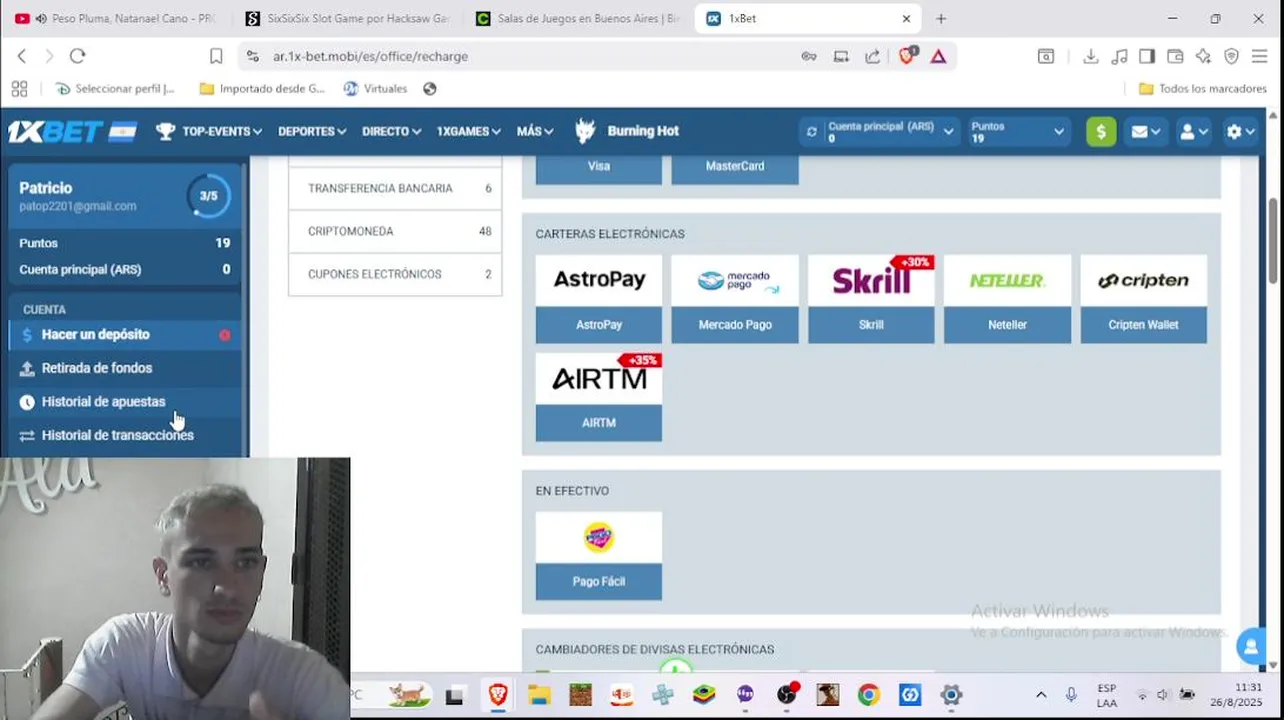Open Seleccionar perfil bookmark
This screenshot has height=720, width=1284.
(x=115, y=88)
